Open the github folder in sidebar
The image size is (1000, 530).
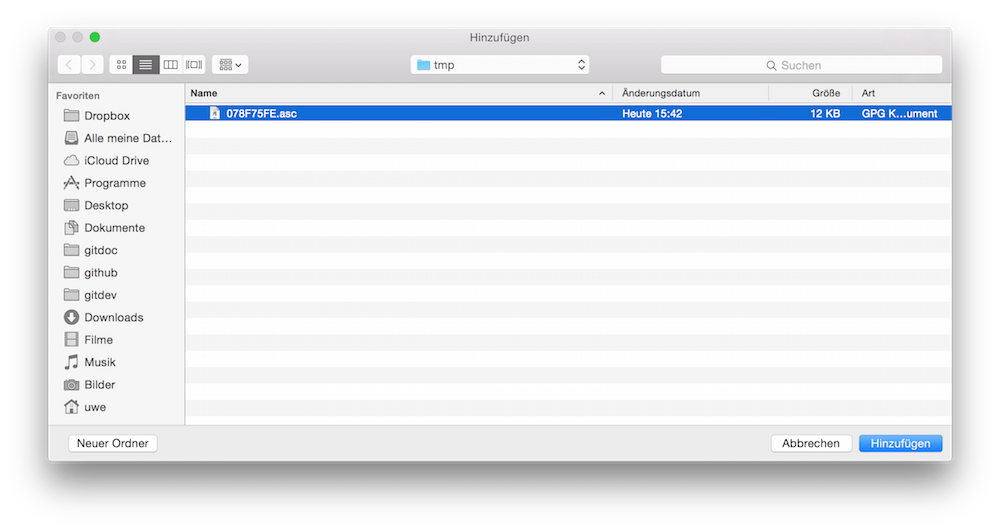(117, 272)
